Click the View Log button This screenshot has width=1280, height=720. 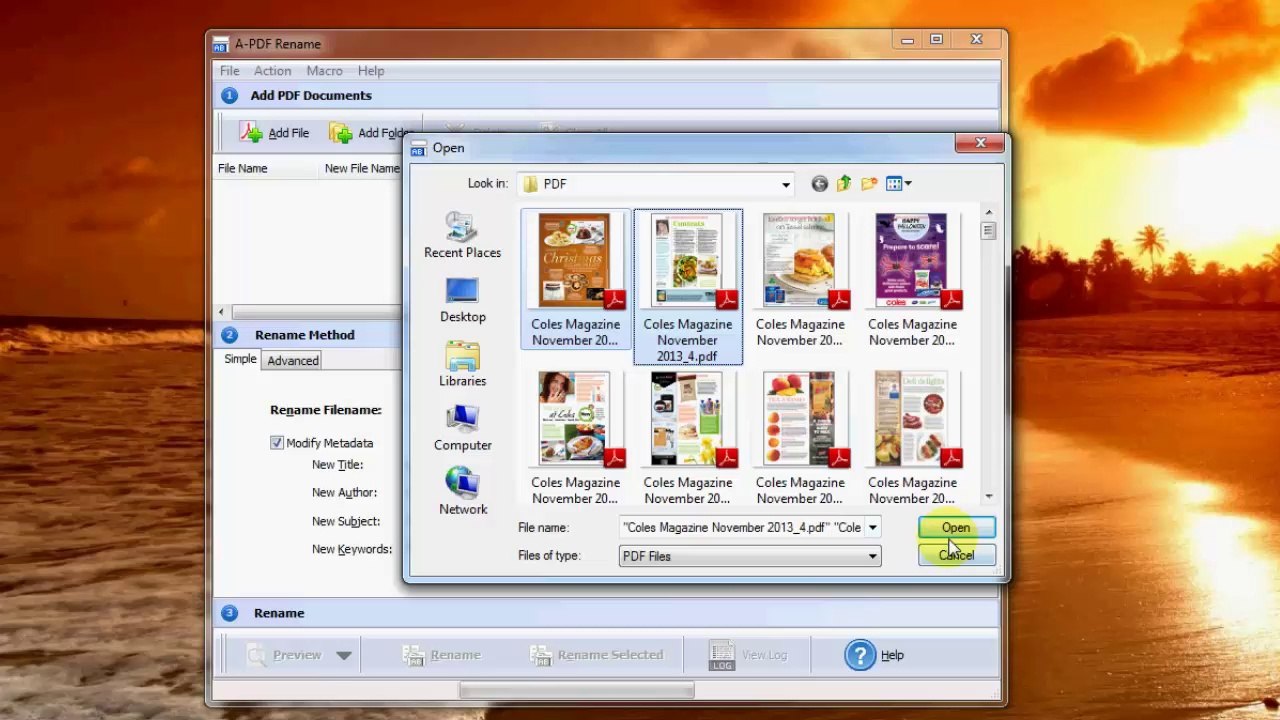point(748,655)
